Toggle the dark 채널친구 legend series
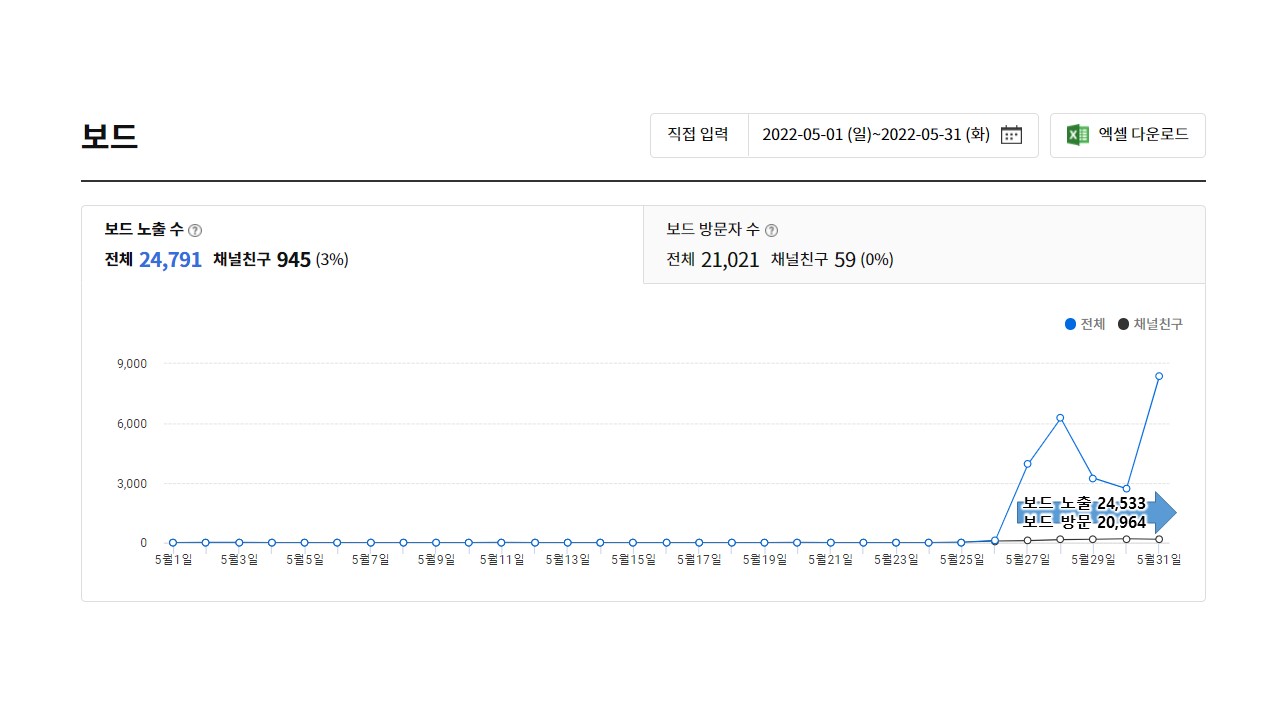The height and width of the screenshot is (720, 1280). [x=1150, y=324]
